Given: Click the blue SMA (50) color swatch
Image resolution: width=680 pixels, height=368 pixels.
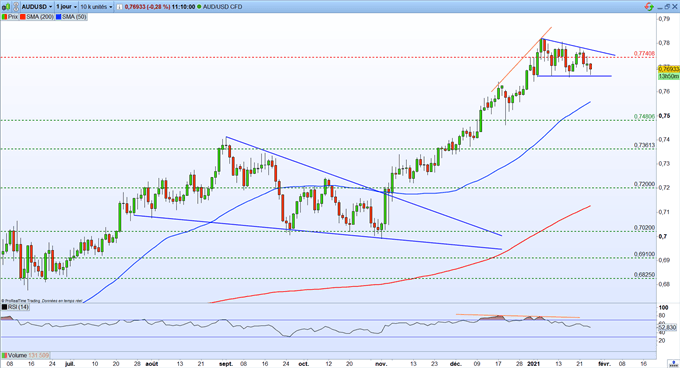Looking at the screenshot, I should pos(59,17).
